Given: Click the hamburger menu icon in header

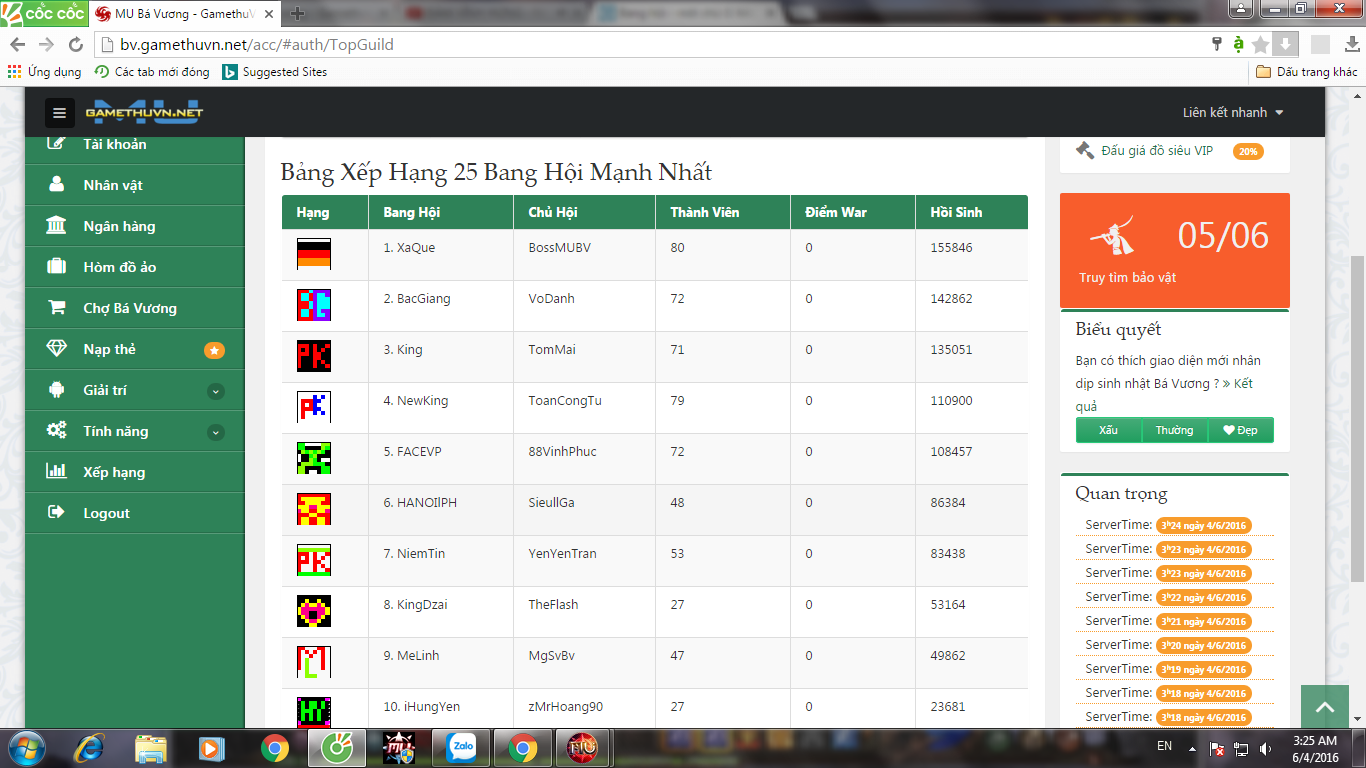Looking at the screenshot, I should [x=60, y=113].
